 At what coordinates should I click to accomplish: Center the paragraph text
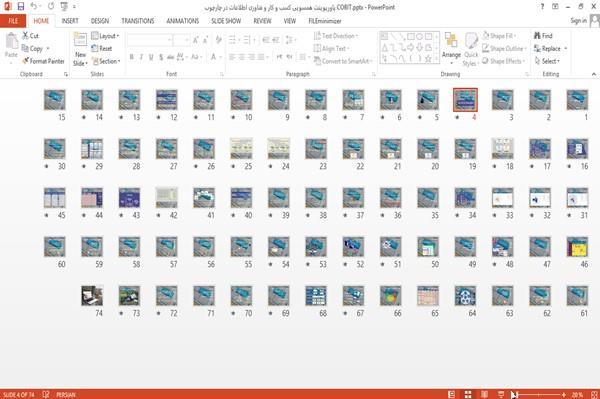[x=241, y=57]
